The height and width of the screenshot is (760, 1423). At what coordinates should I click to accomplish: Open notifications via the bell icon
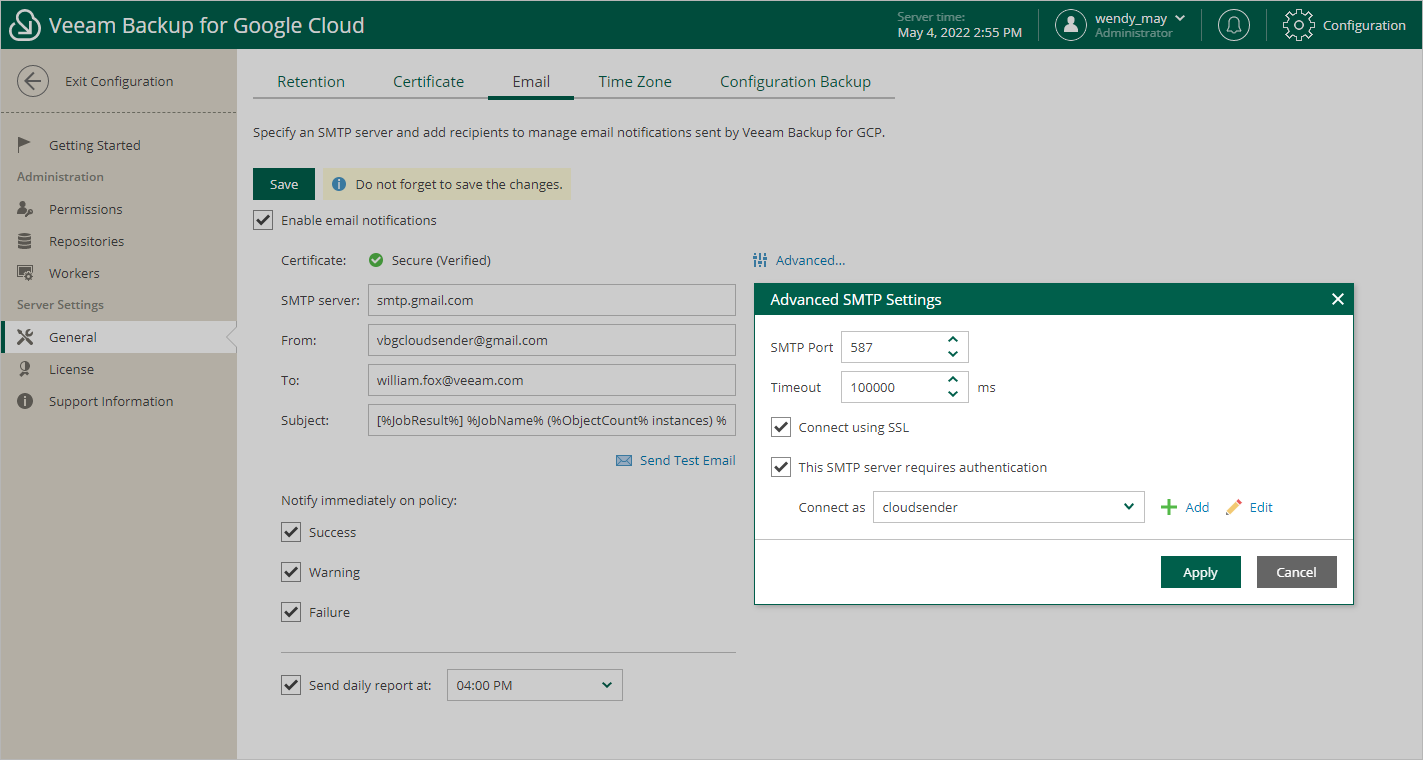(x=1234, y=25)
